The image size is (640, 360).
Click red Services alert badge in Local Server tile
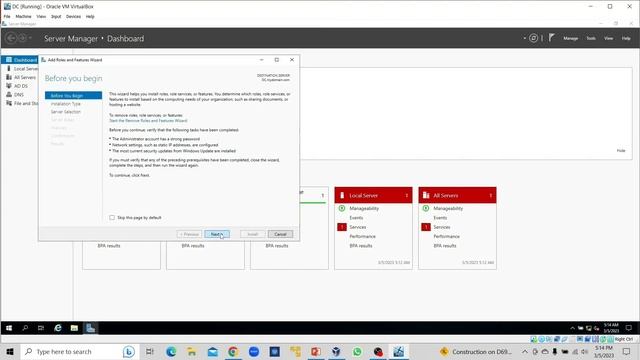tap(342, 227)
